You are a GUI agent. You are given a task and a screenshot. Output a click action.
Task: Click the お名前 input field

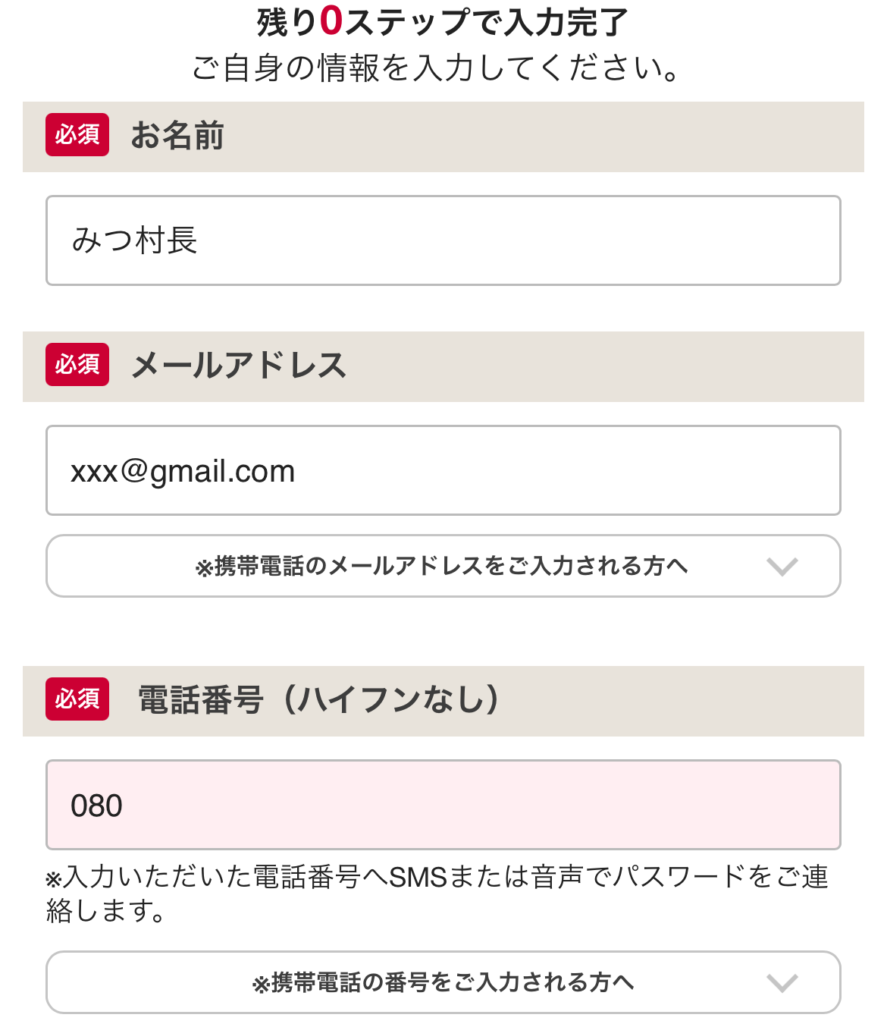(x=443, y=240)
